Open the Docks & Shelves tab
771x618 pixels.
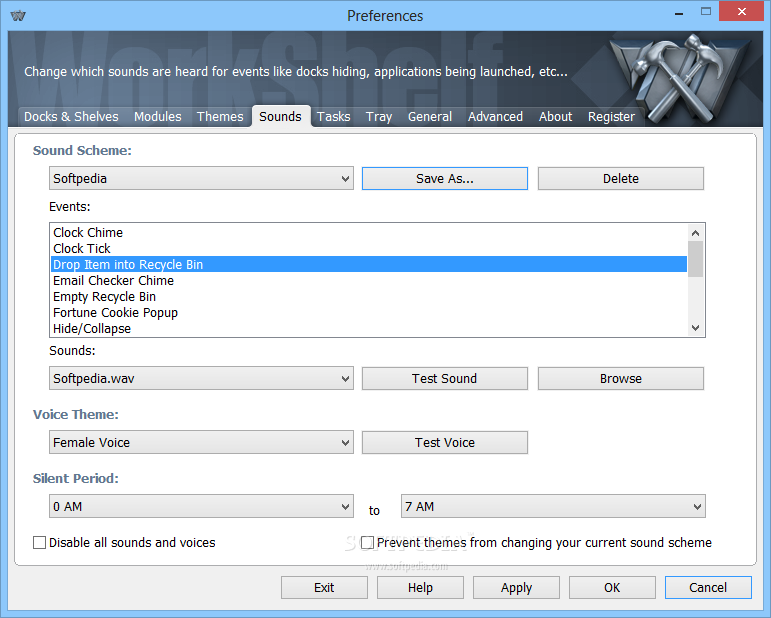71,117
